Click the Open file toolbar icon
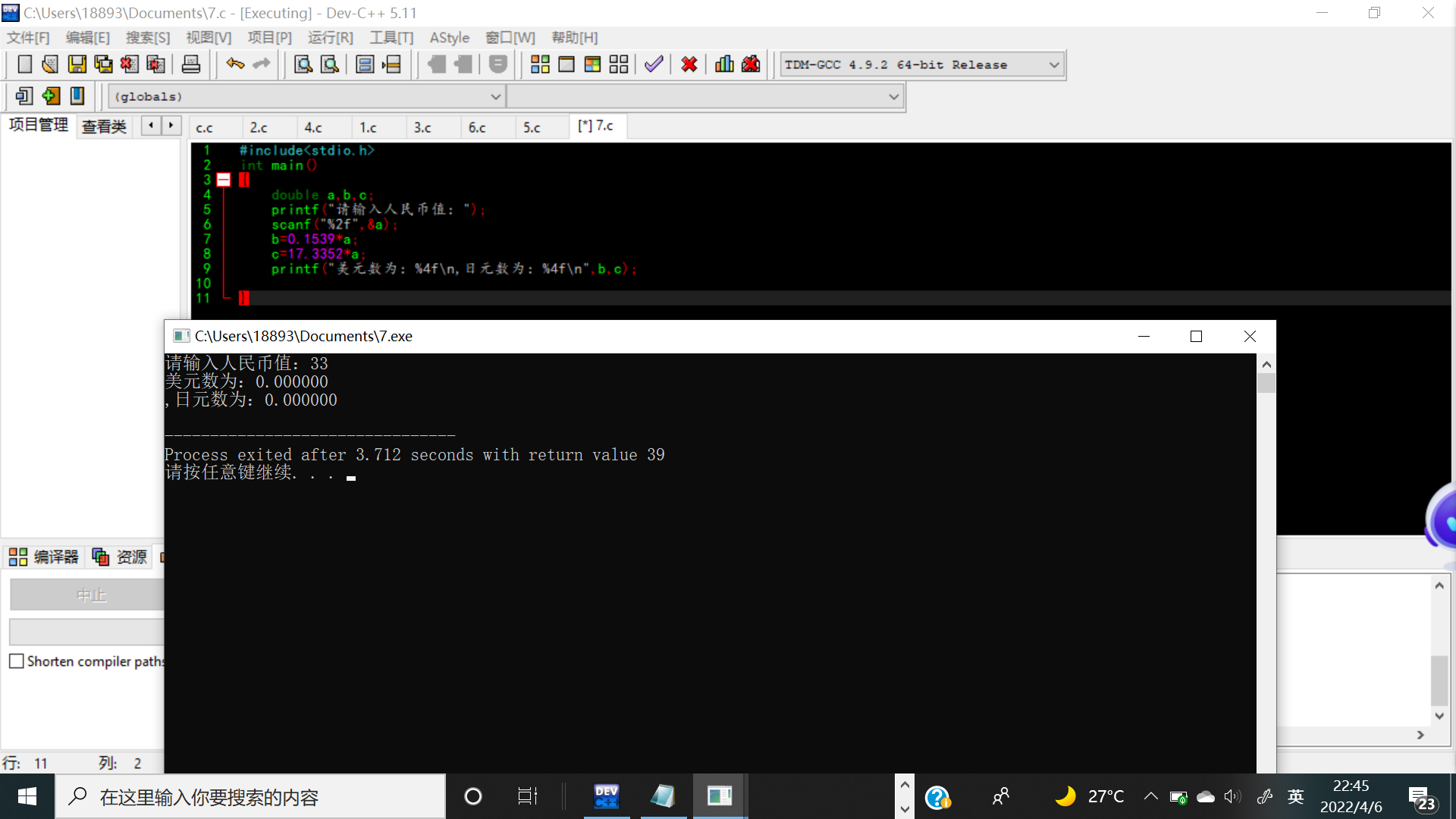1456x819 pixels. [50, 64]
